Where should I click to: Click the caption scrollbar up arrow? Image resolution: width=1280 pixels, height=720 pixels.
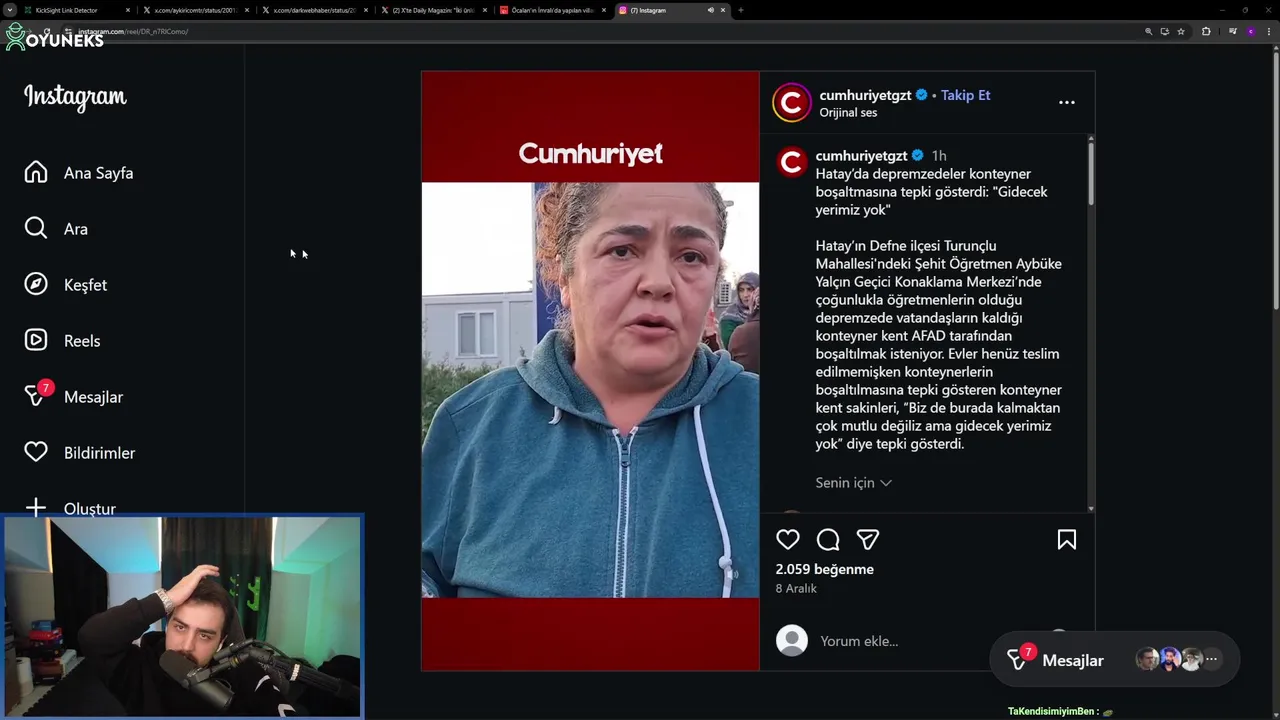(x=1090, y=138)
